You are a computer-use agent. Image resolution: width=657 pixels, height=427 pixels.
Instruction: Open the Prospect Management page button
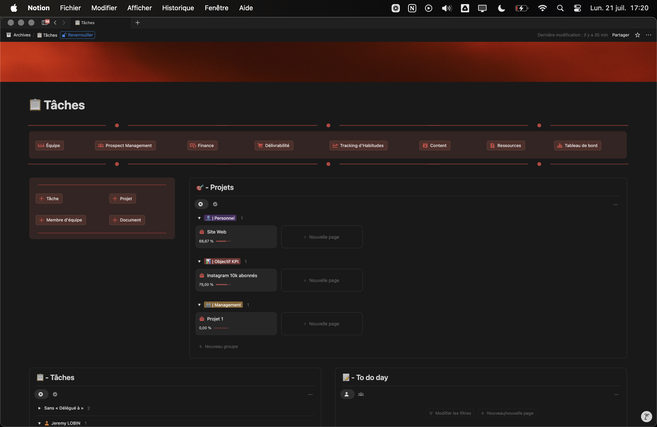(125, 145)
